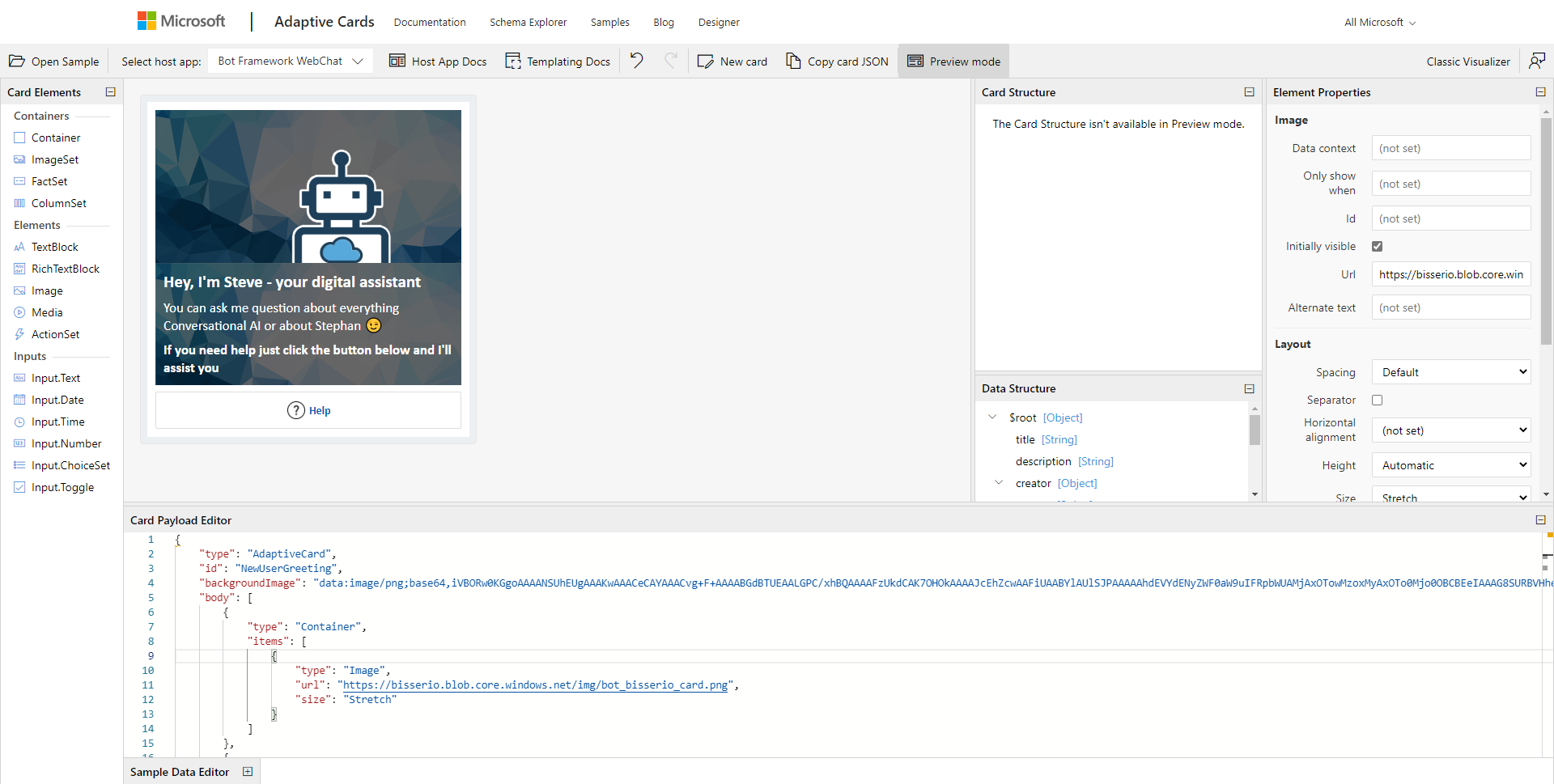
Task: Open the All Microsoft dropdown
Action: tap(1380, 22)
